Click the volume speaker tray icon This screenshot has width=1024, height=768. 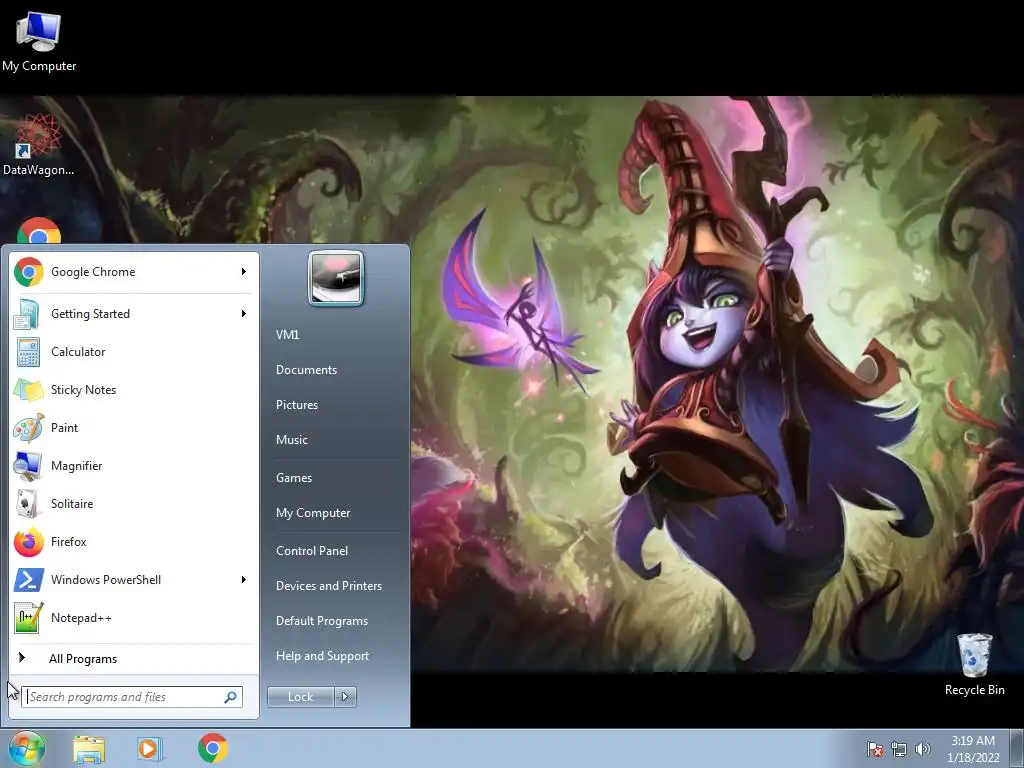coord(922,749)
